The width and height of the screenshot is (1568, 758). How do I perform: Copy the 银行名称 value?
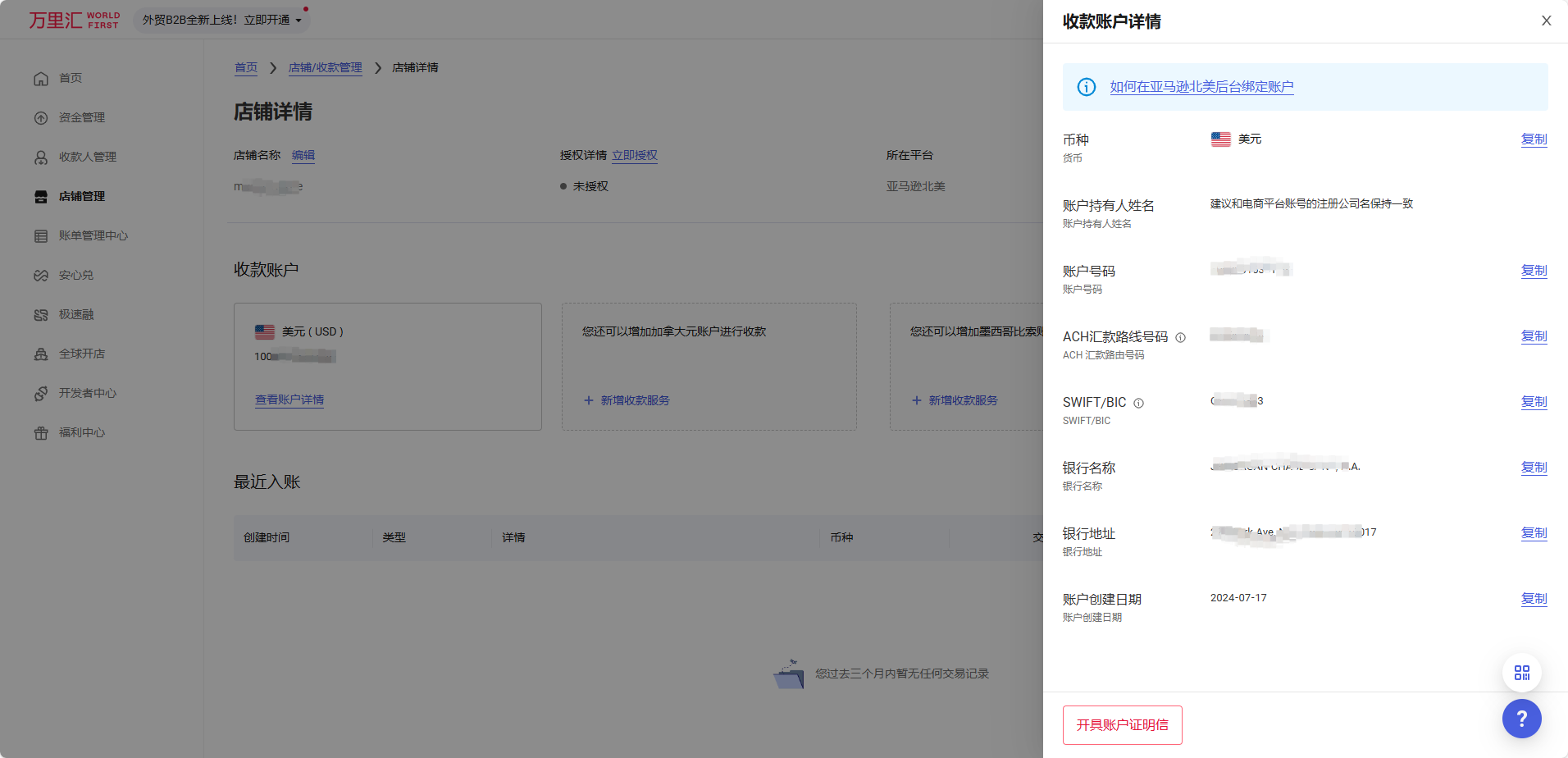(x=1534, y=468)
